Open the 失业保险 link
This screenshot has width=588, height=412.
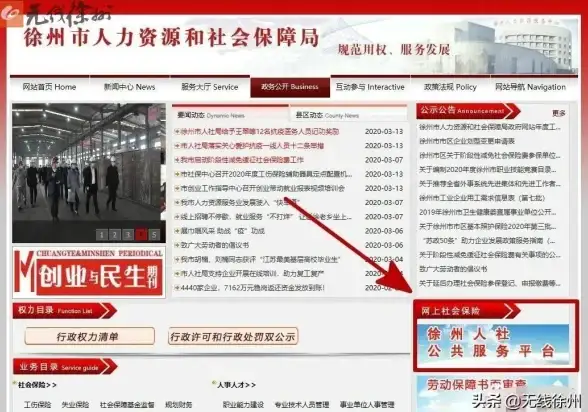coord(75,405)
